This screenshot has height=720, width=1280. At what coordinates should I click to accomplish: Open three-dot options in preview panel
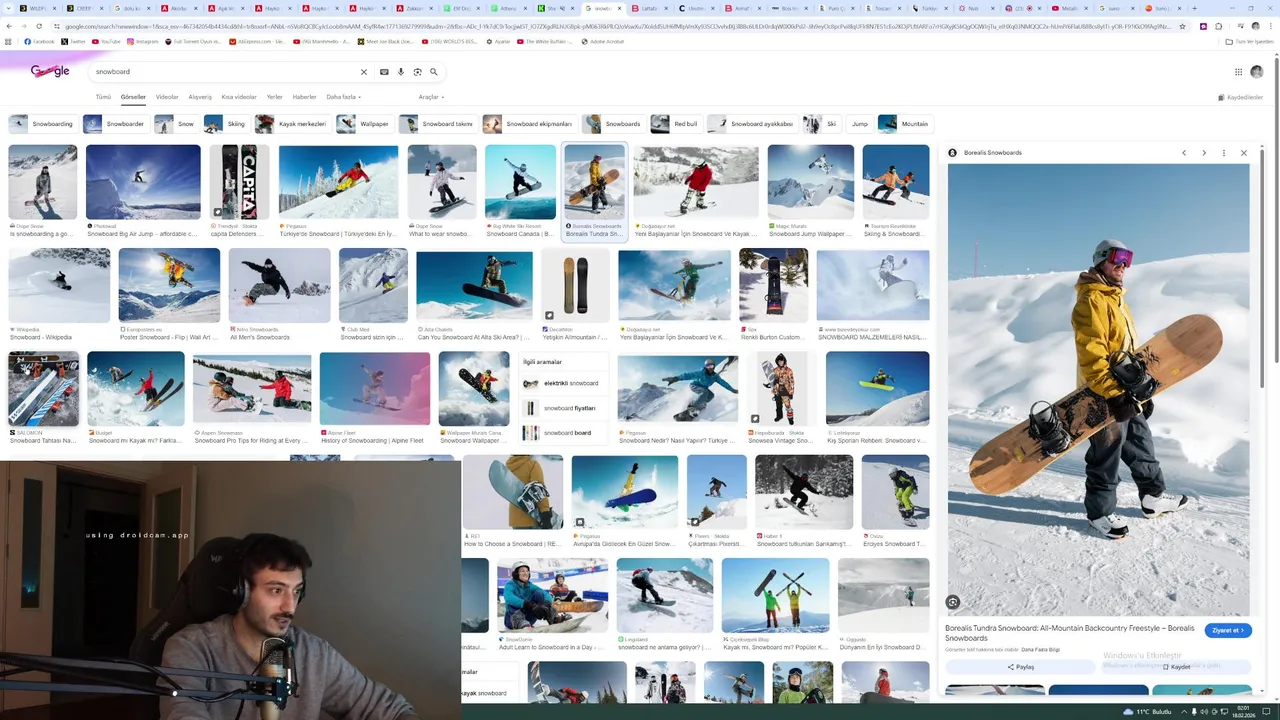(1224, 153)
